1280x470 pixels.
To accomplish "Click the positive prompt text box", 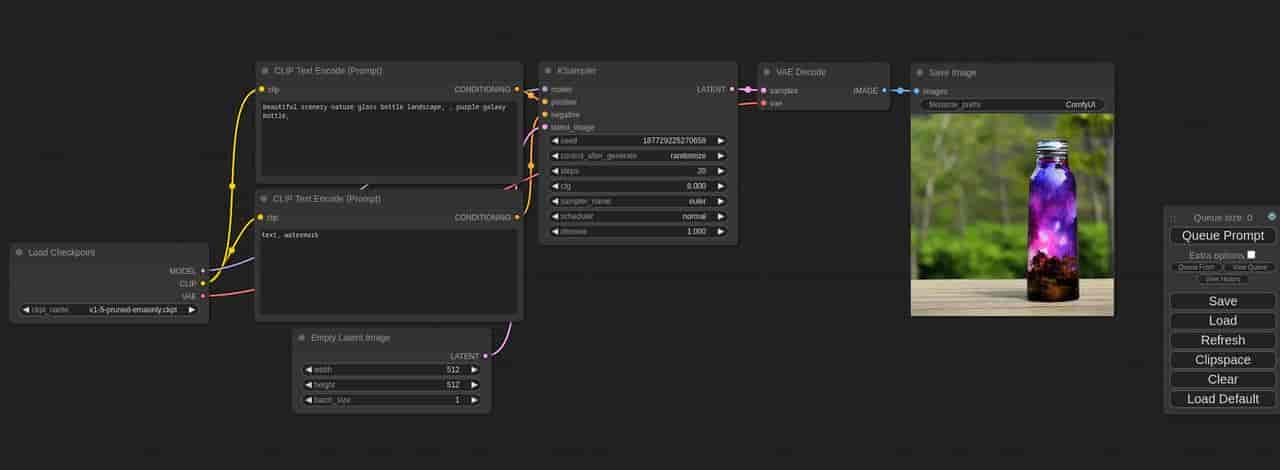I will 388,140.
